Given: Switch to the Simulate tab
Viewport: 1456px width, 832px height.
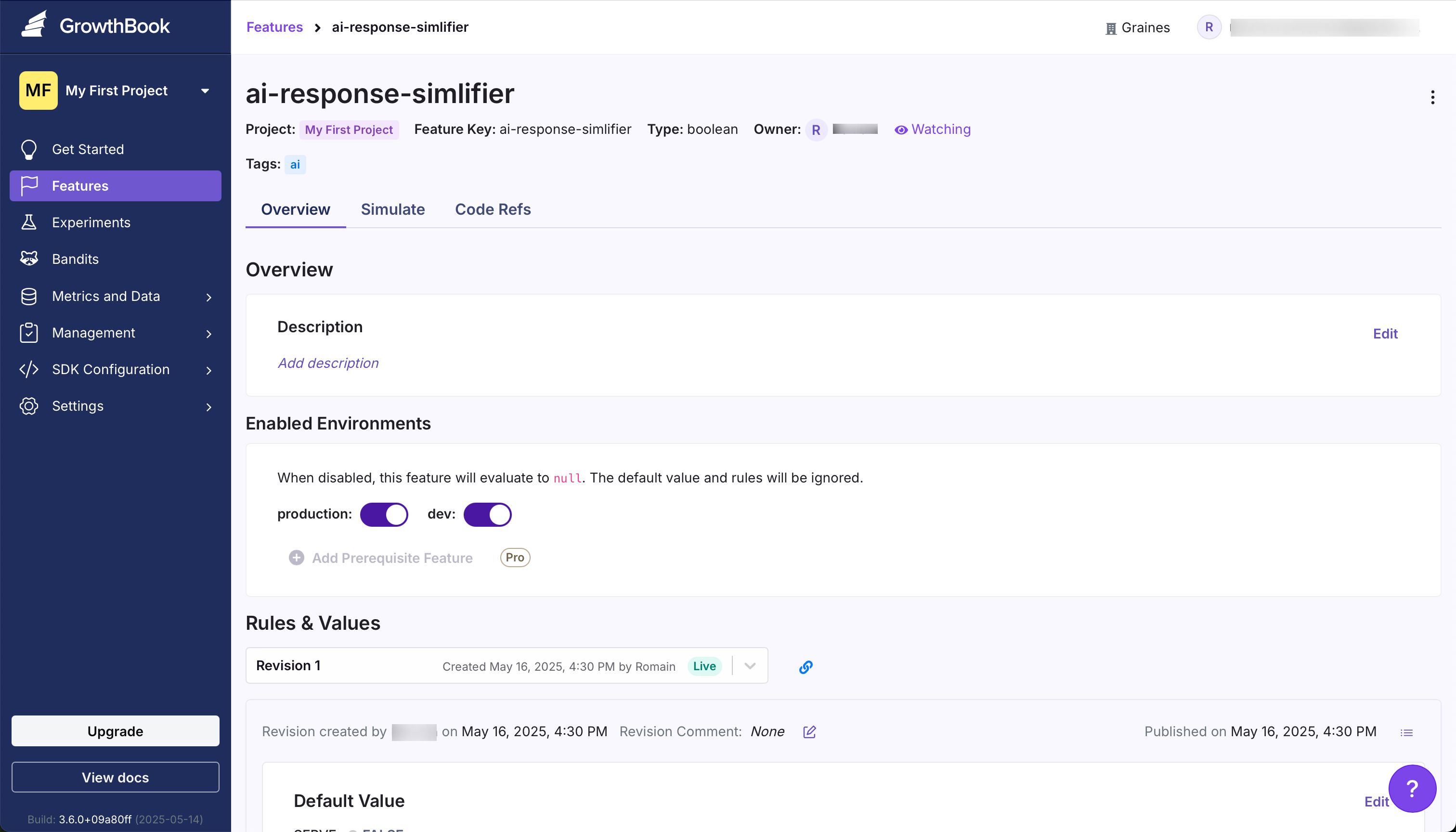Looking at the screenshot, I should click(x=392, y=209).
